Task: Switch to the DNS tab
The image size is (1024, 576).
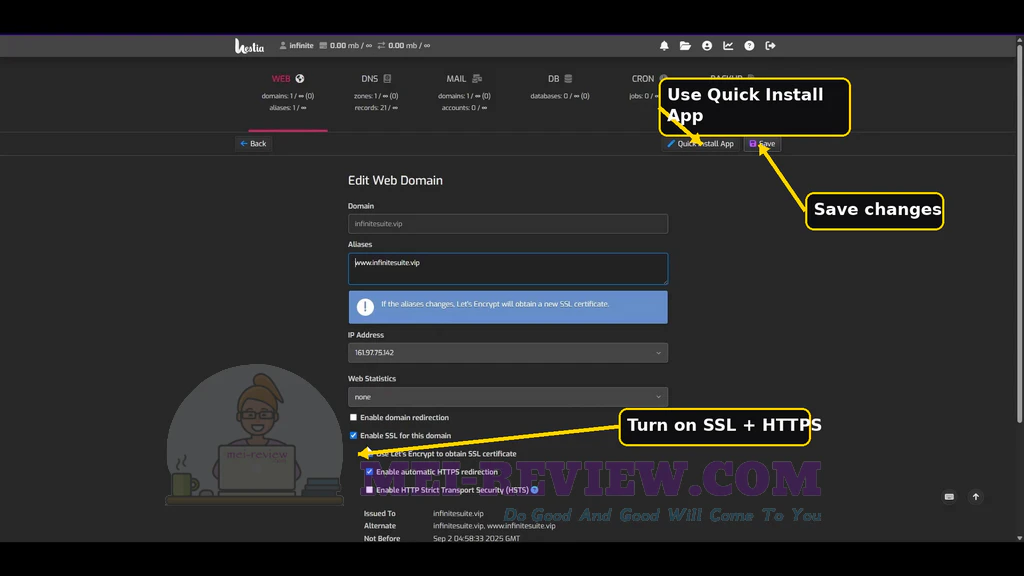Action: 376,93
